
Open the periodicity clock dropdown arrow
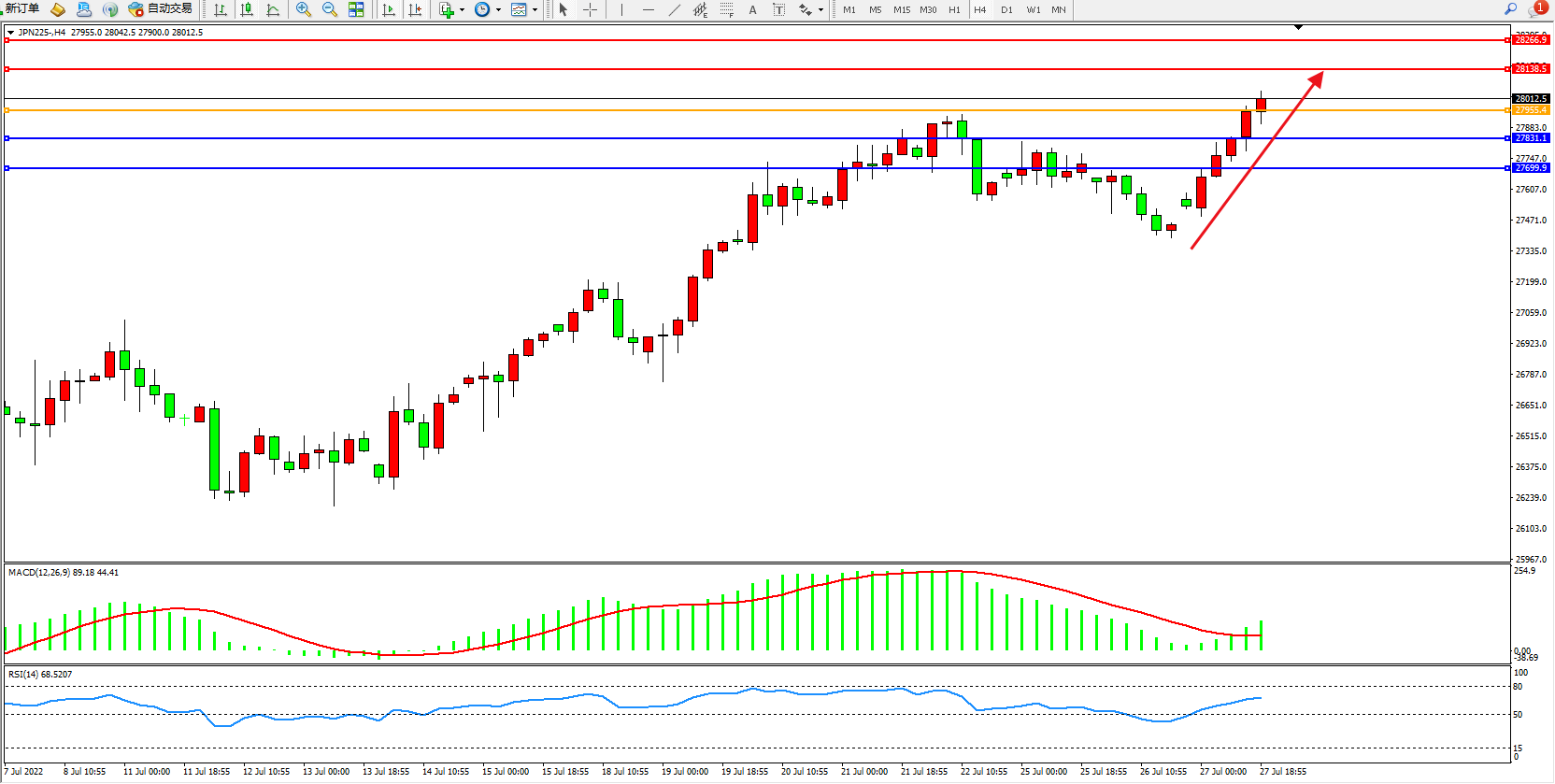point(498,10)
